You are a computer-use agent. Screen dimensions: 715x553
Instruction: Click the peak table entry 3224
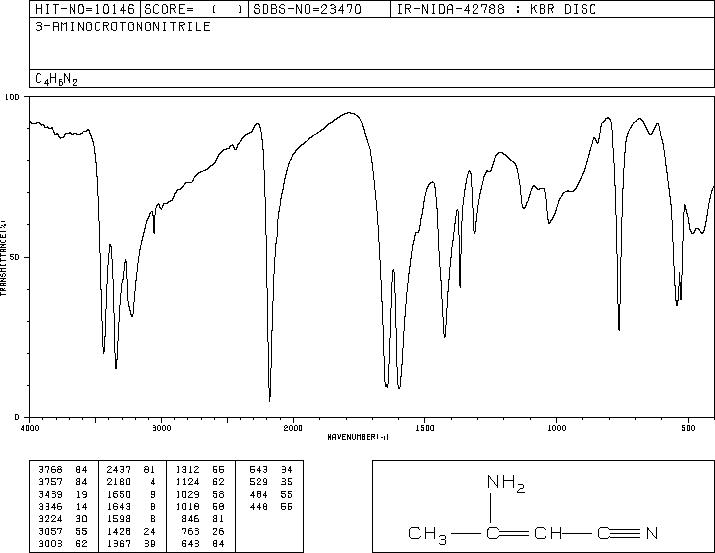[x=50, y=519]
